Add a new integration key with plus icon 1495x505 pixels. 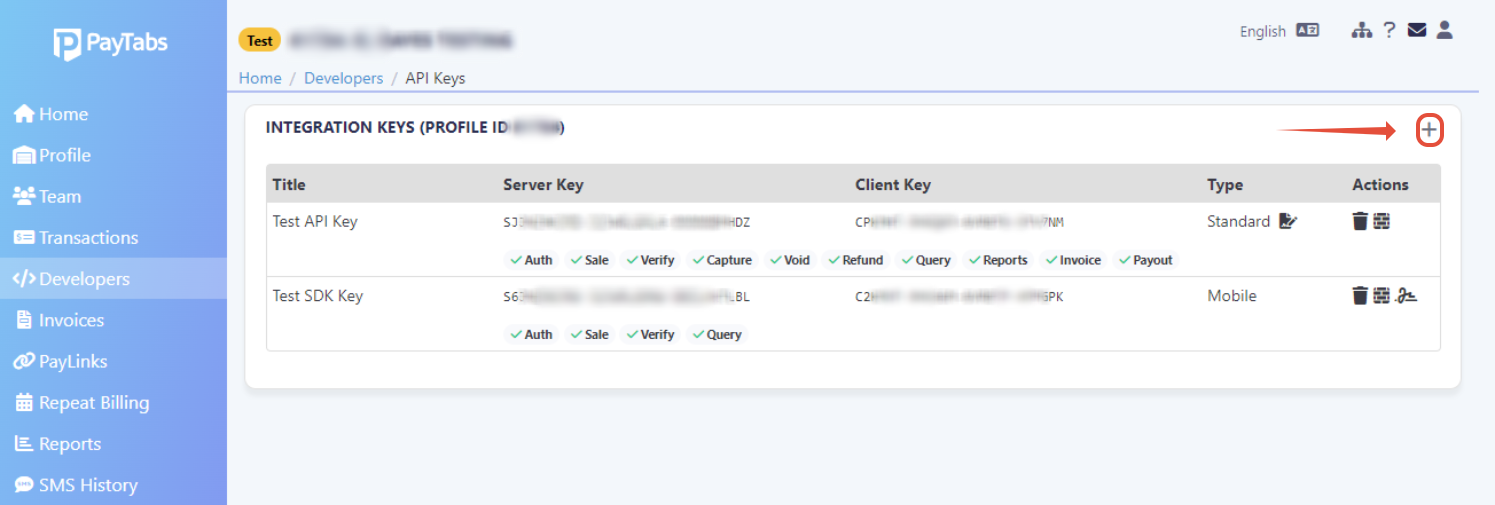1430,130
